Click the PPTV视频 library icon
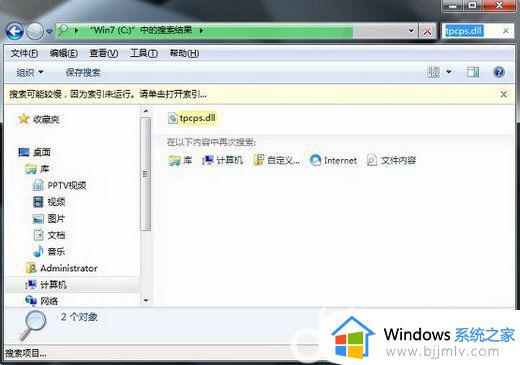Viewport: 520px width, 365px height. tap(38, 185)
